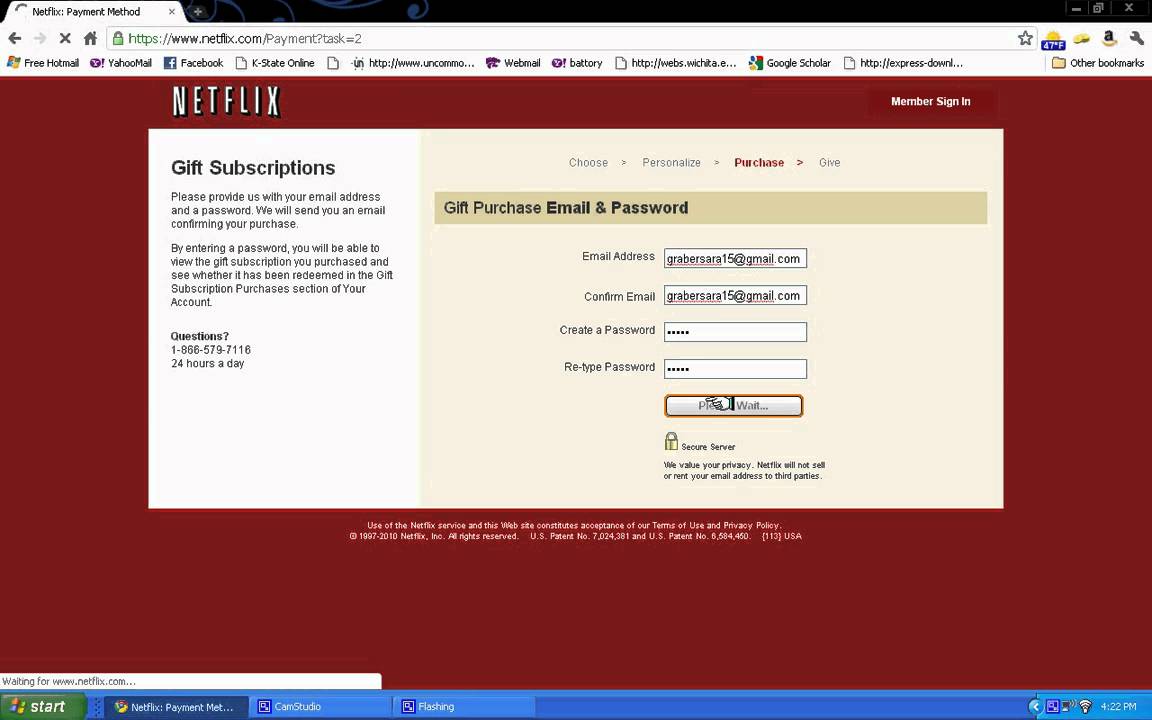Viewport: 1152px width, 720px height.
Task: Bookmark page with the star icon
Action: click(x=1025, y=38)
